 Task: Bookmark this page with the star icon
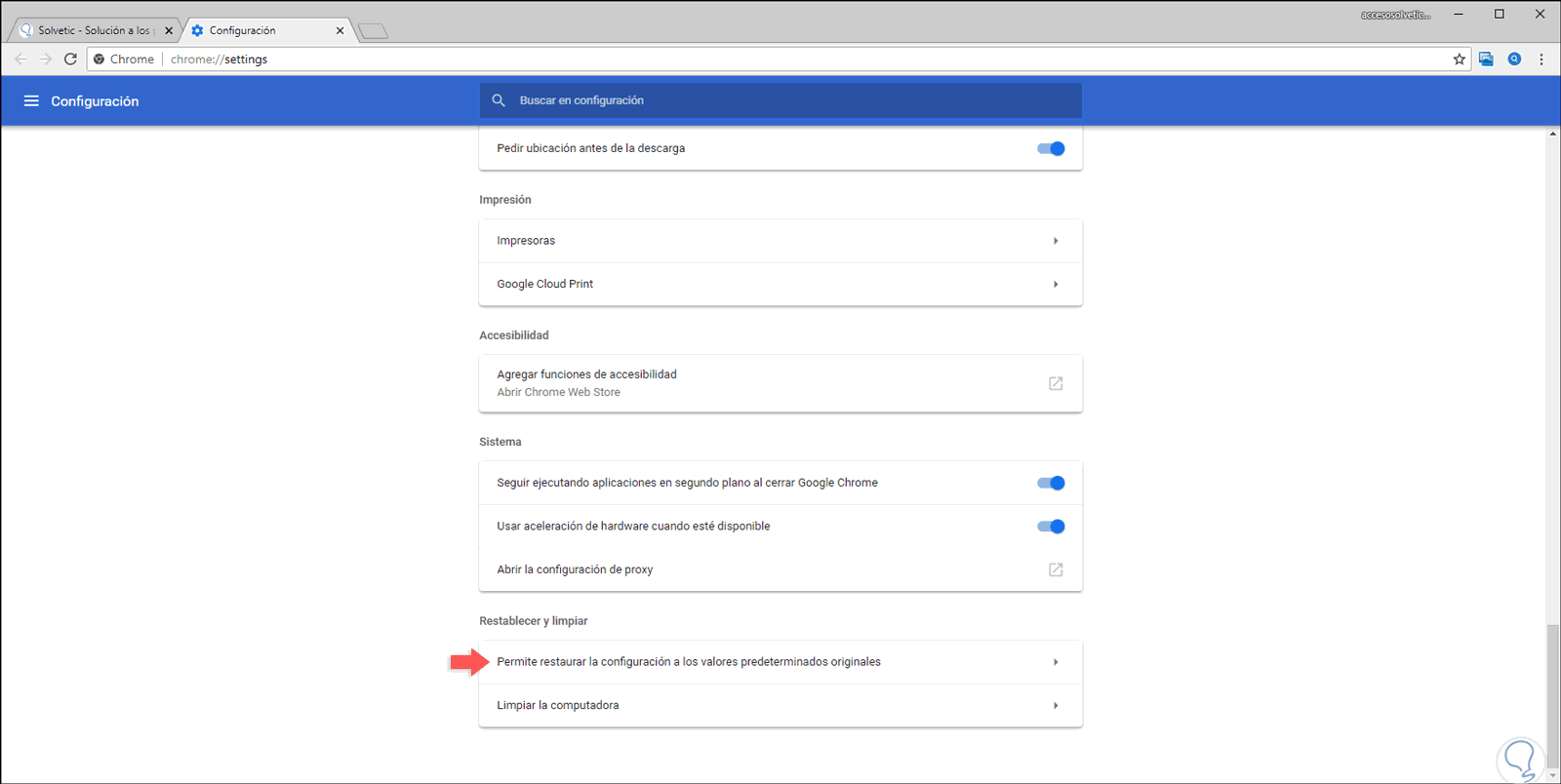point(1460,59)
